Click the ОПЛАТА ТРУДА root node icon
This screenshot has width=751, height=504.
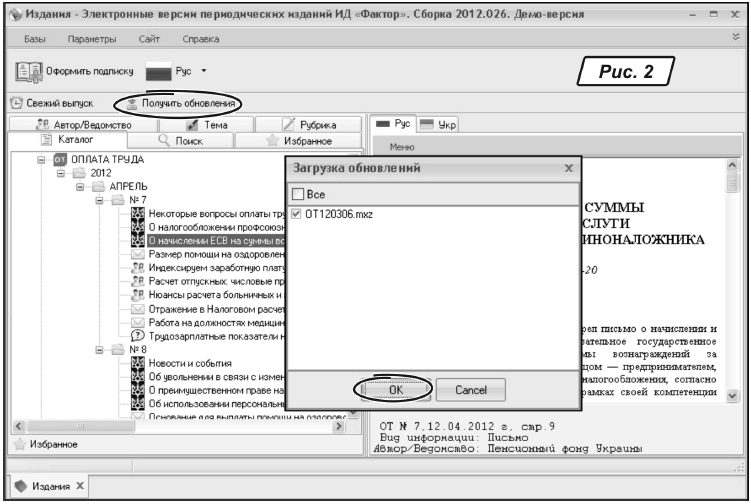coord(59,159)
